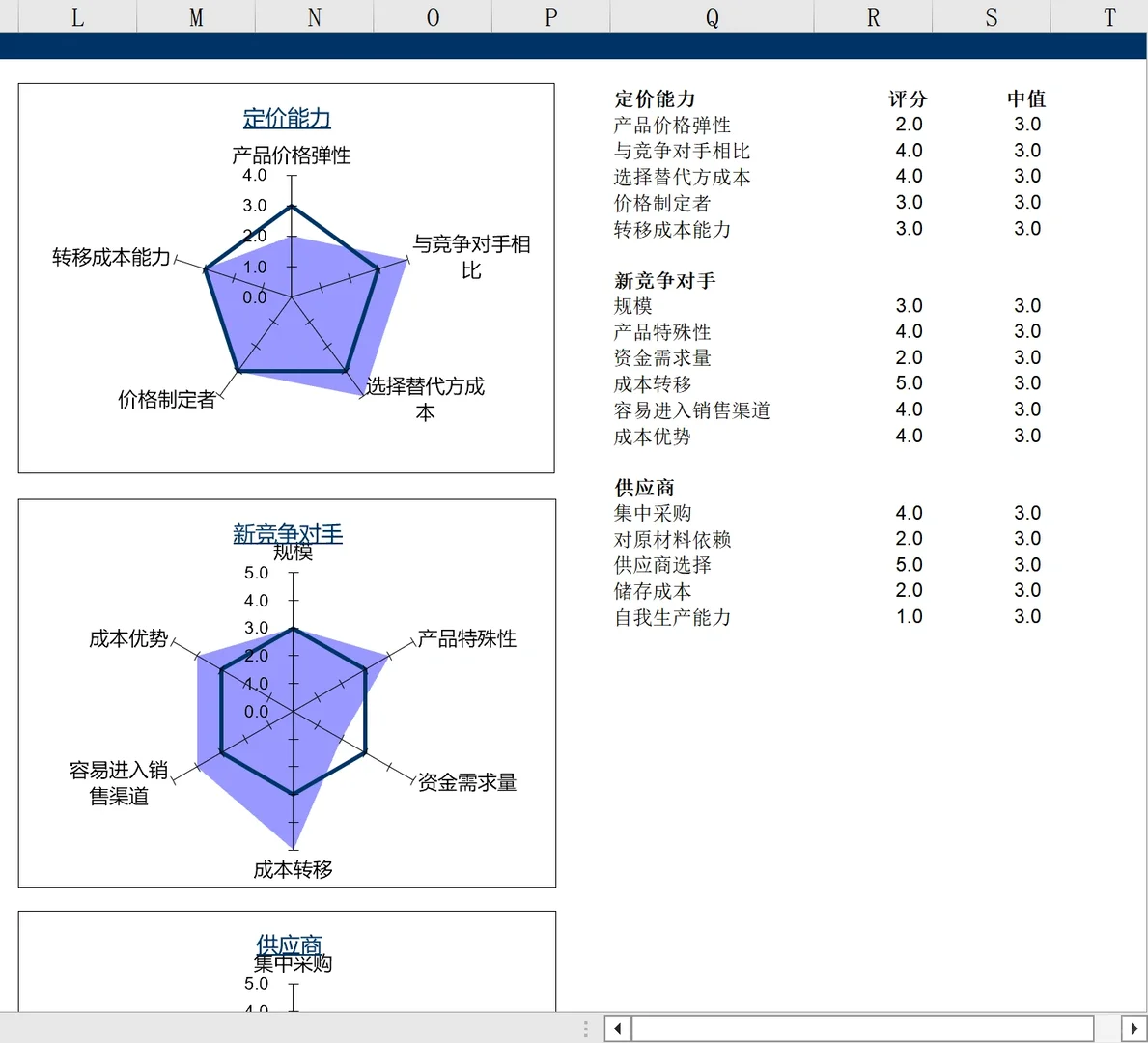Open the 定价能力 chart title hyperlink
This screenshot has width=1148, height=1043.
click(287, 117)
